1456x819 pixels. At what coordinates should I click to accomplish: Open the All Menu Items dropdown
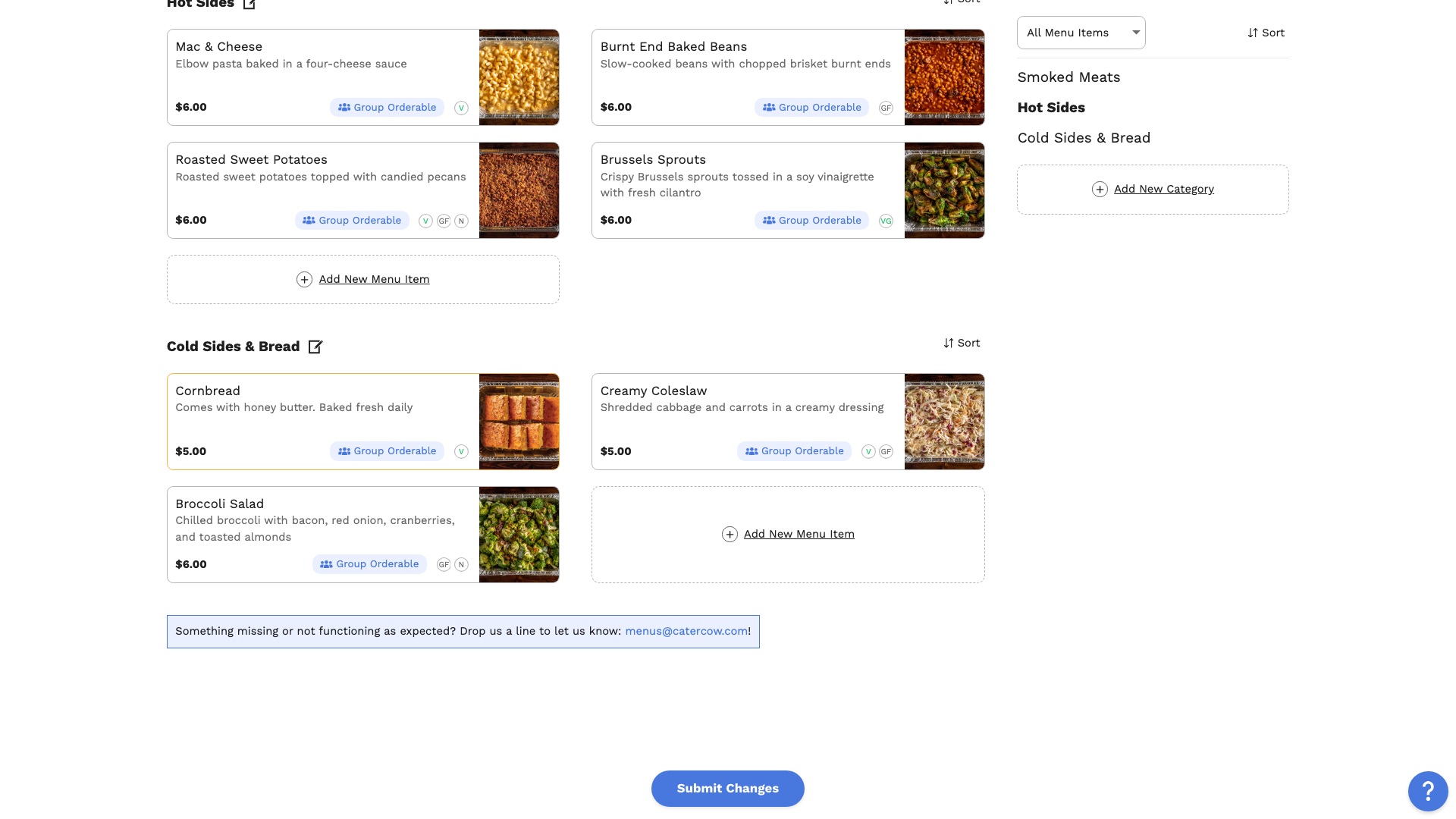tap(1081, 33)
